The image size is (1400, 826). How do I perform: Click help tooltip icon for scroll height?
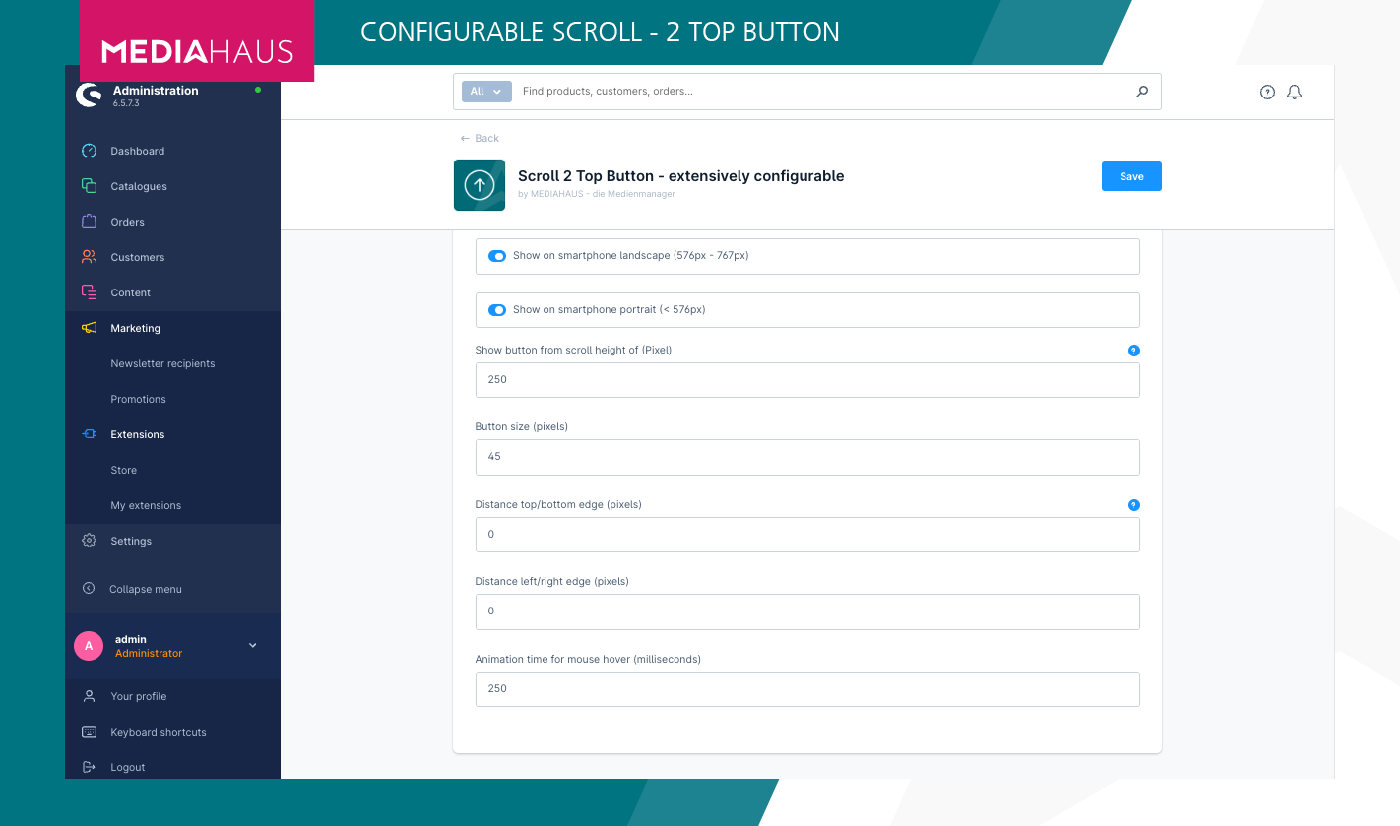(x=1133, y=351)
